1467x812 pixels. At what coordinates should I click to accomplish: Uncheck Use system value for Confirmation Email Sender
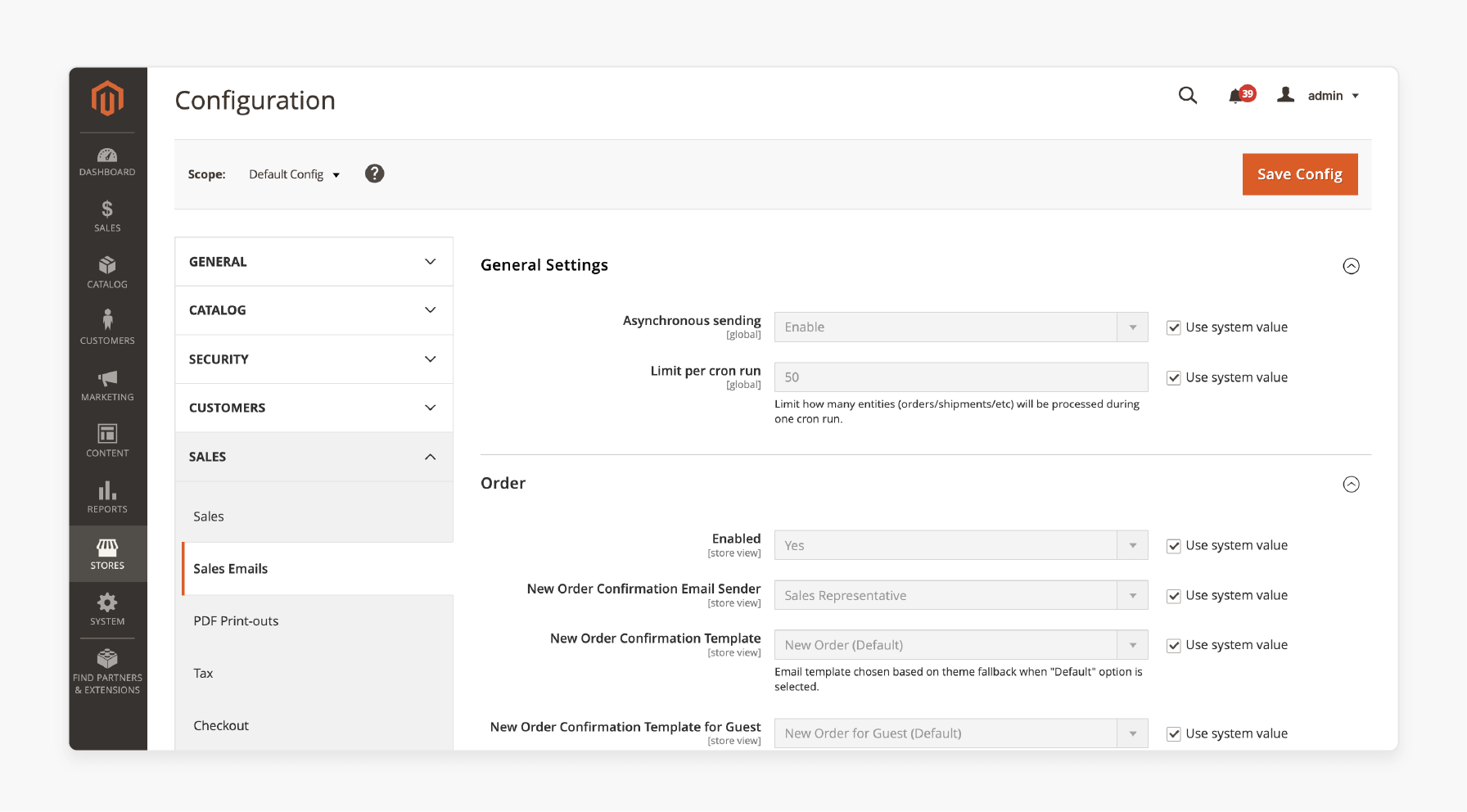(x=1174, y=596)
